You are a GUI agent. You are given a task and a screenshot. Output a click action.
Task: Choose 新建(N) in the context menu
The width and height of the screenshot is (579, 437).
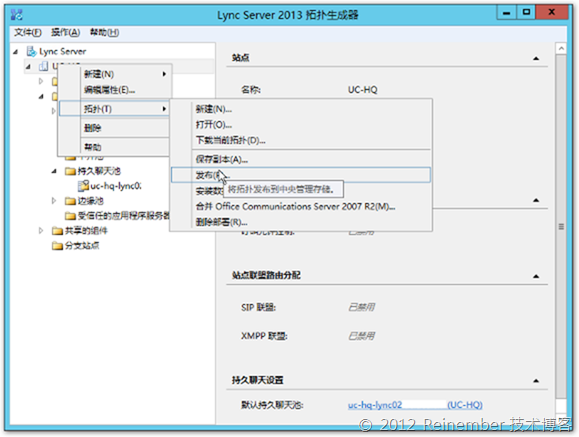click(114, 74)
